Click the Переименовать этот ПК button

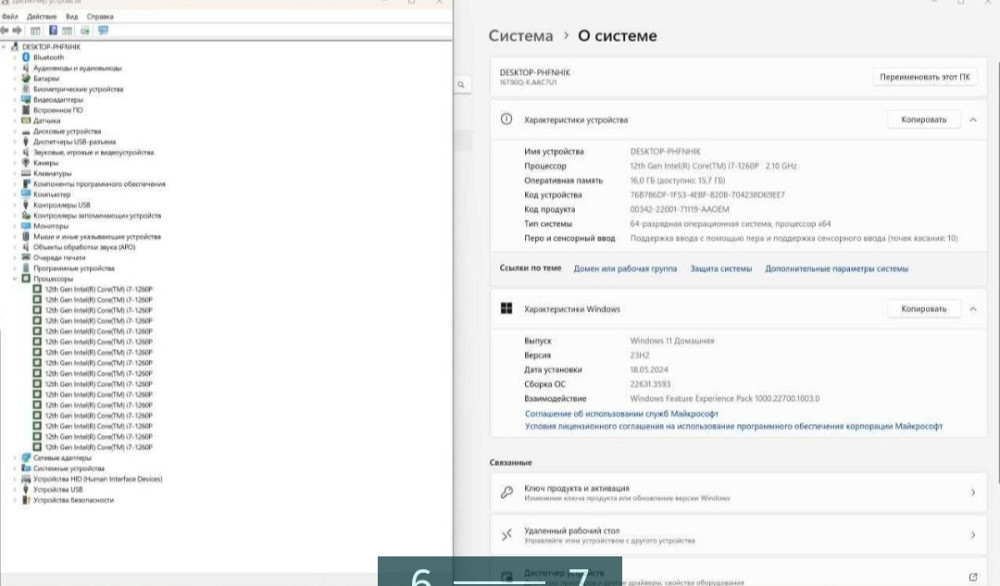923,77
